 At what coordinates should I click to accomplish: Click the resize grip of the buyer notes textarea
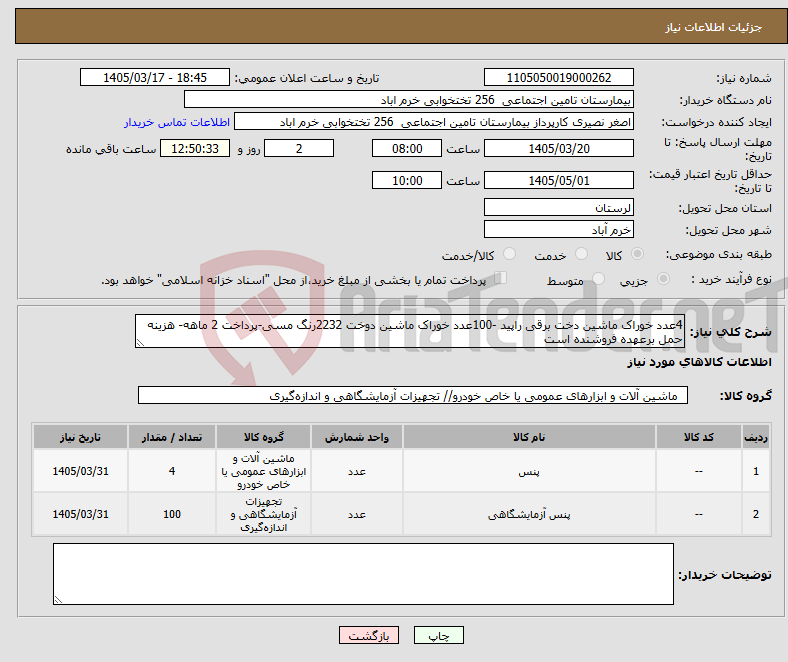point(58,600)
